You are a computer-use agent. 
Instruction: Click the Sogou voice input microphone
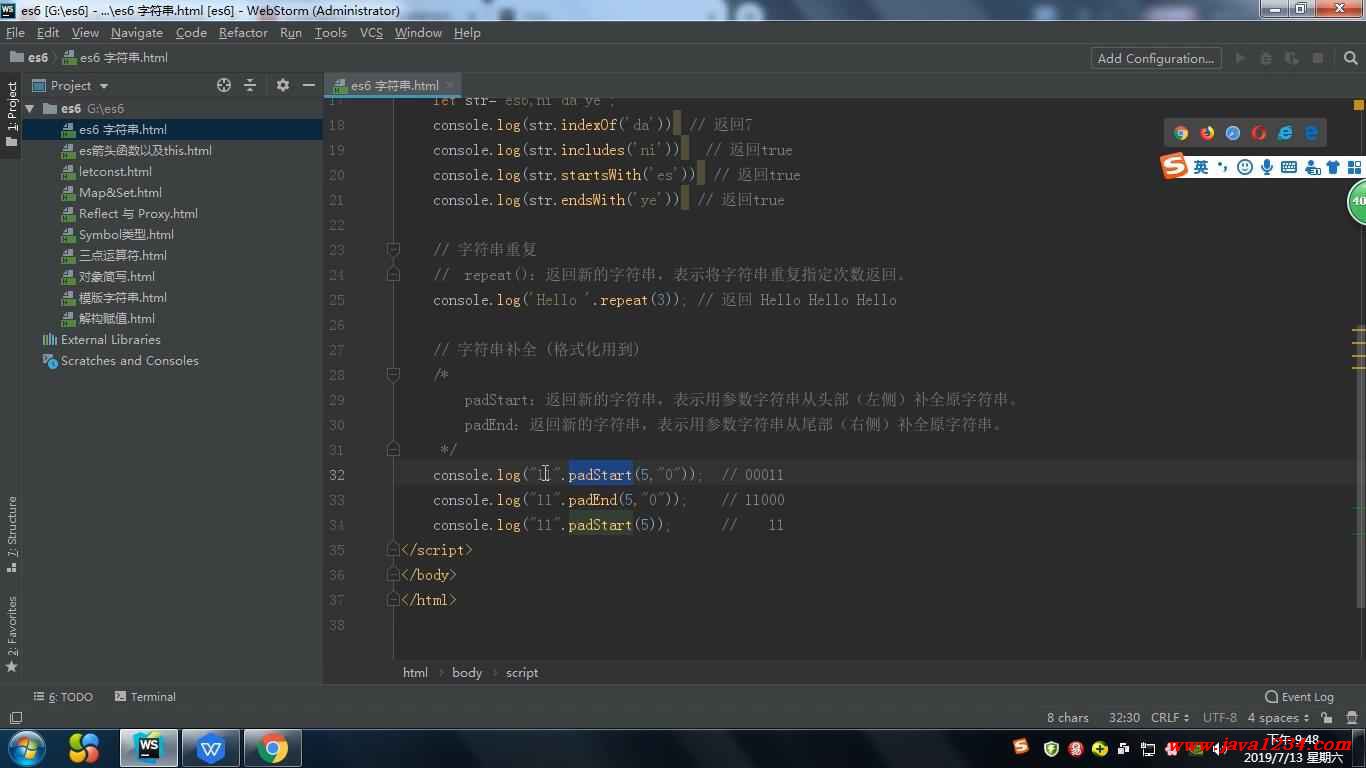tap(1267, 167)
